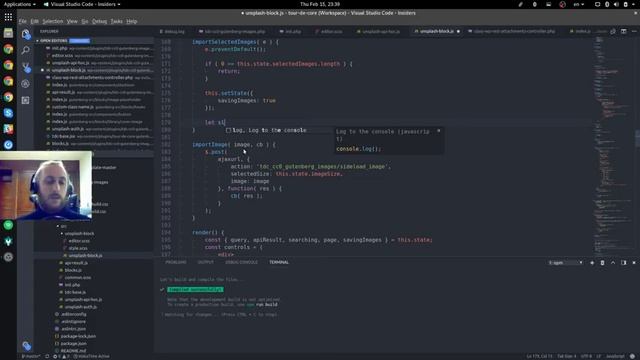The image size is (640, 360).
Task: Open the 'en' keyboard language dropdown
Action: (578, 4)
